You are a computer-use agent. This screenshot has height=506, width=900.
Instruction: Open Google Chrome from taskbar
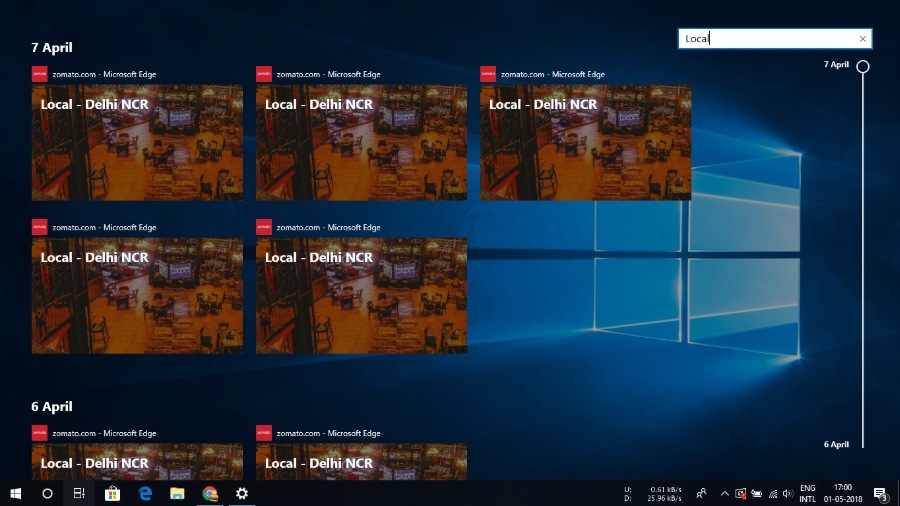[x=210, y=493]
